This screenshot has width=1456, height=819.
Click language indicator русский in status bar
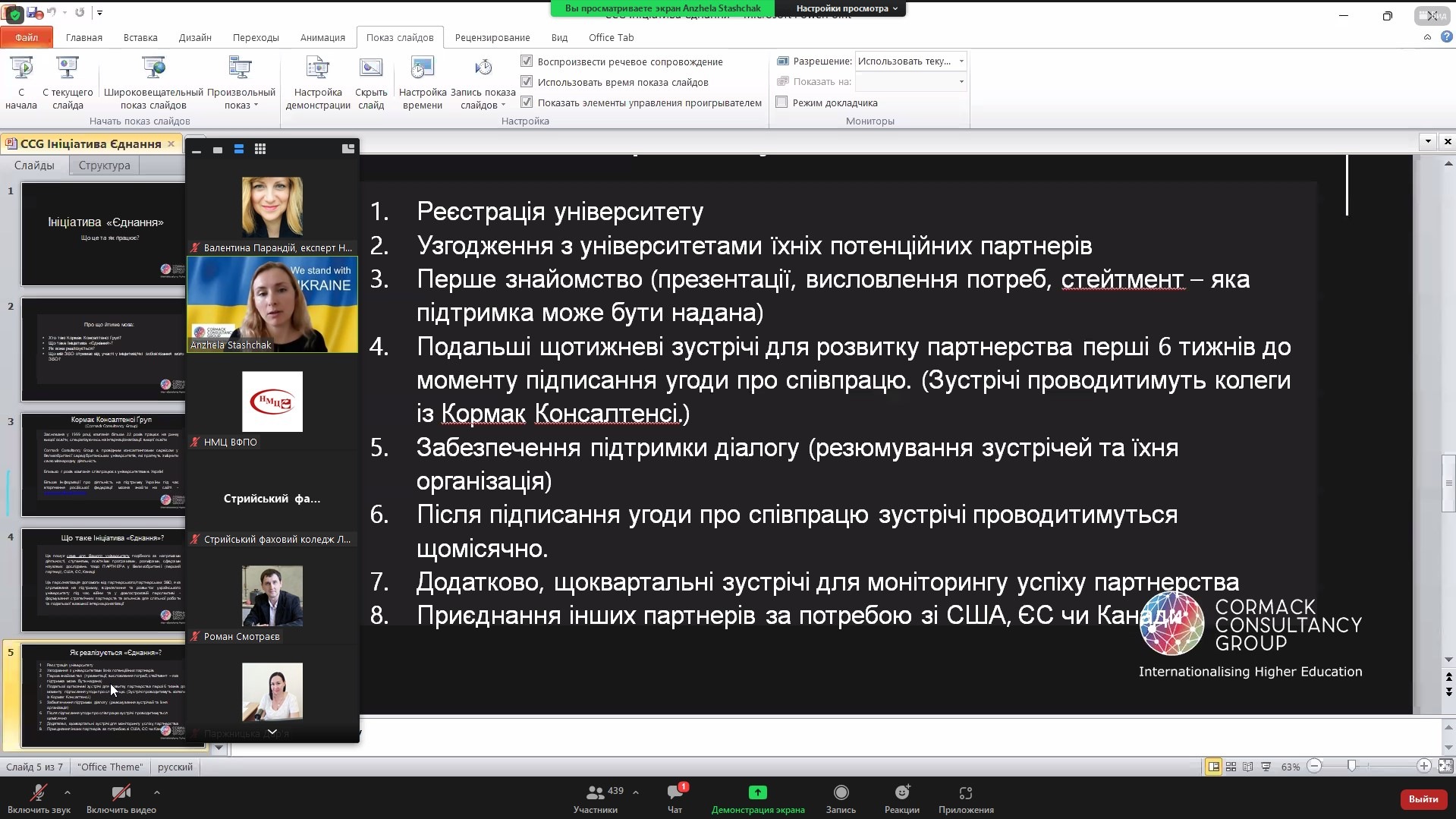[x=175, y=767]
